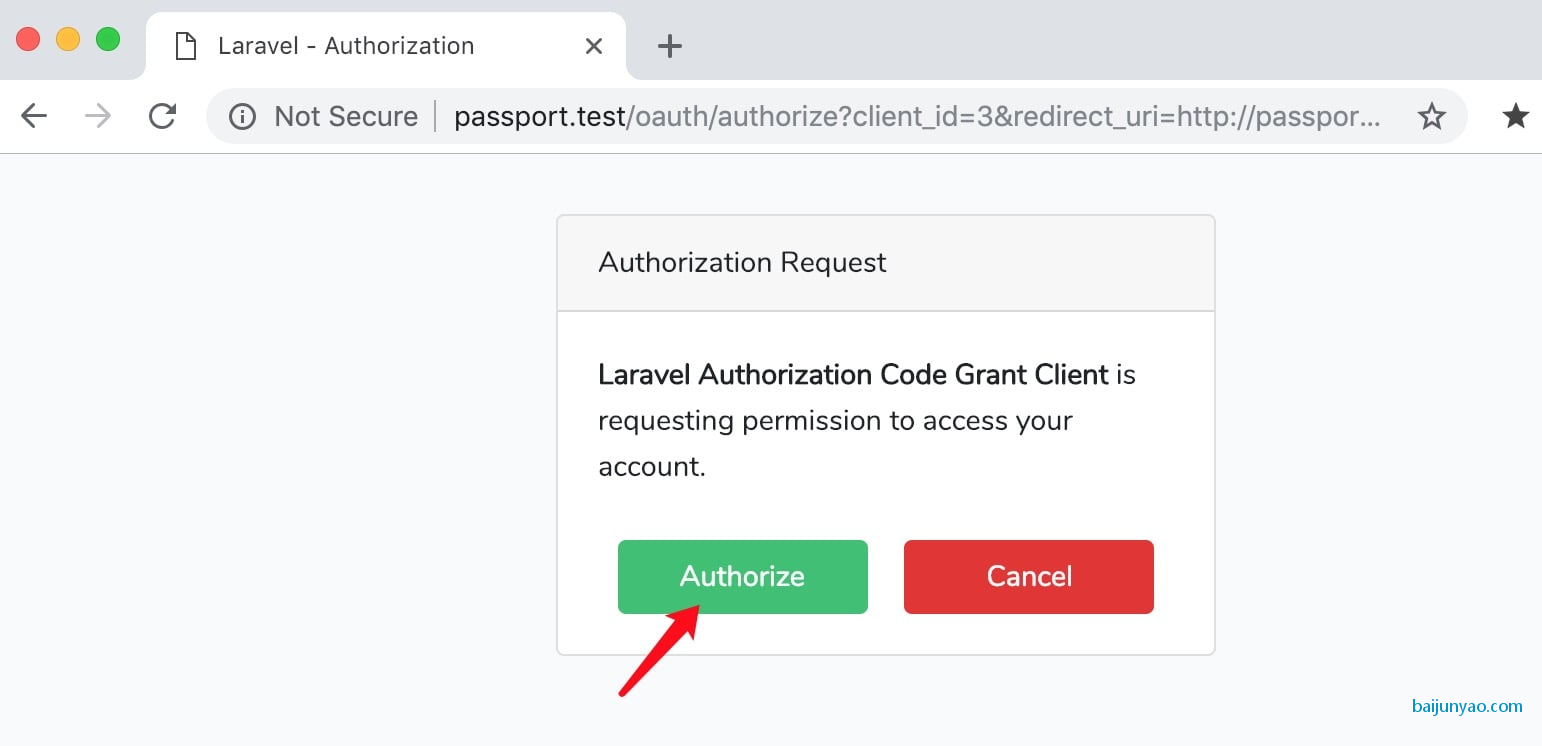Click the Laravel Authorization Code Grant Client text
This screenshot has height=746, width=1542.
853,375
